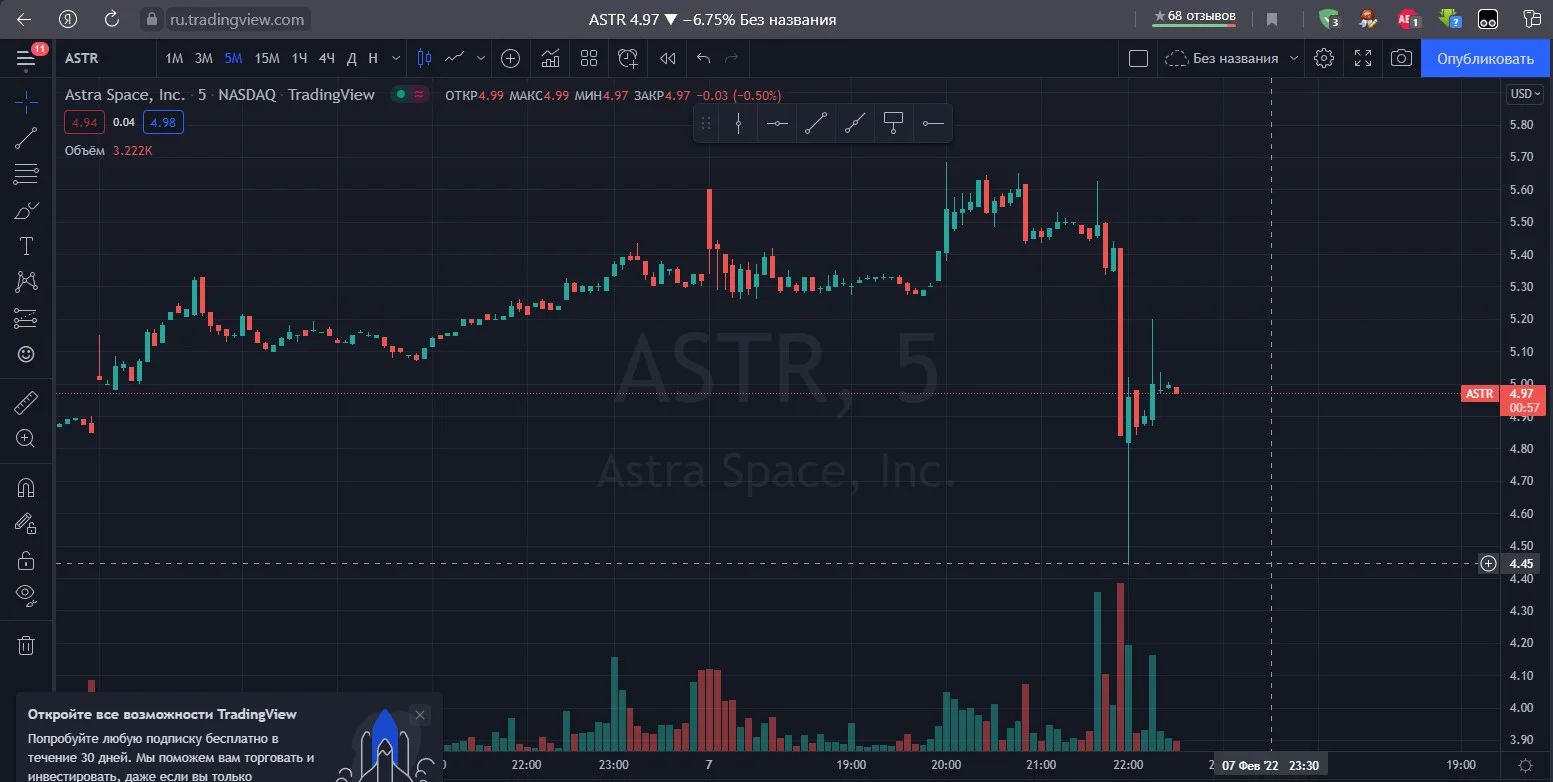Expand the chart style dropdown arrow
1553x782 pixels.
click(x=481, y=59)
